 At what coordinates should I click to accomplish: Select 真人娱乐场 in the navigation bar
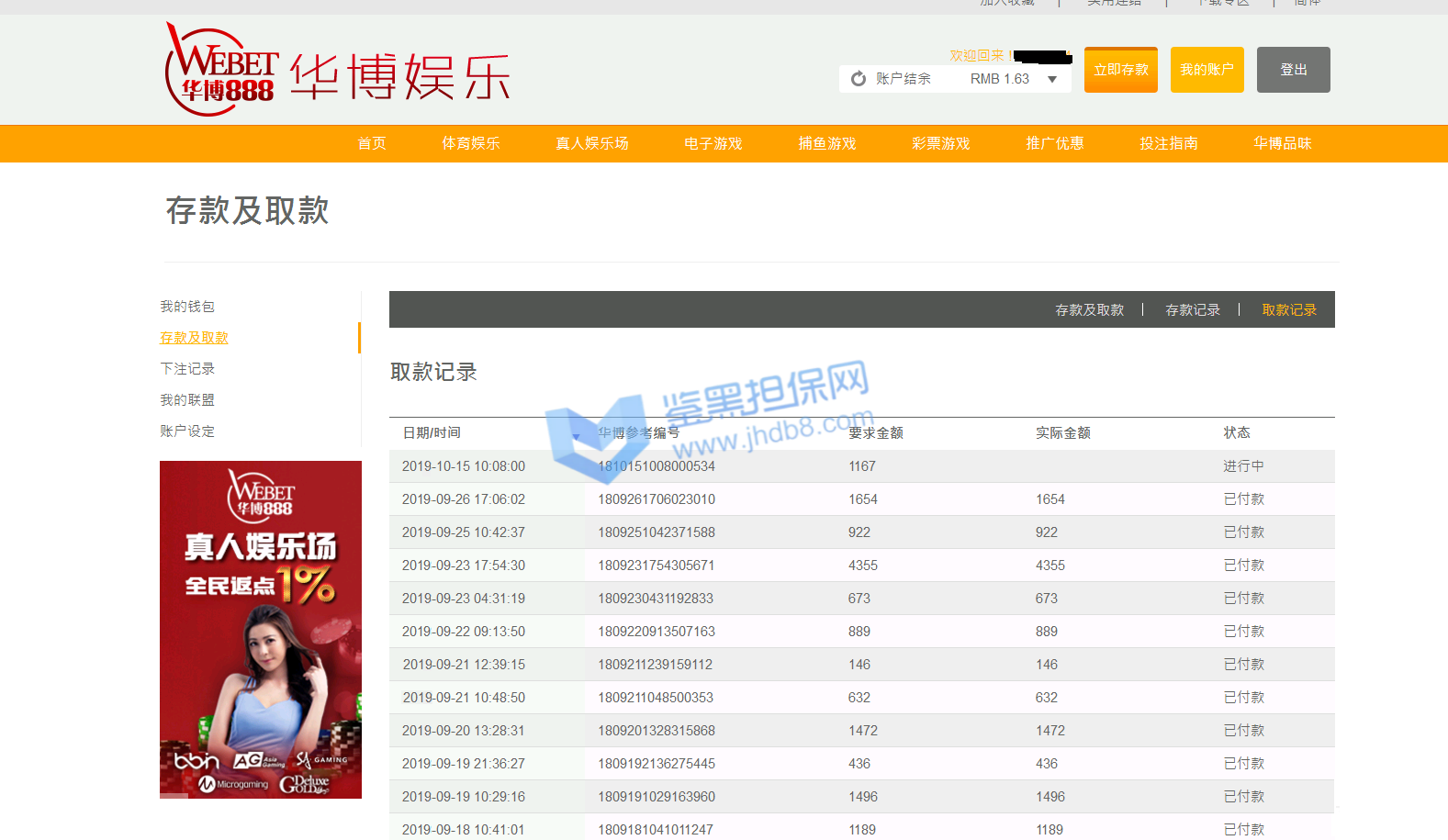pos(591,143)
